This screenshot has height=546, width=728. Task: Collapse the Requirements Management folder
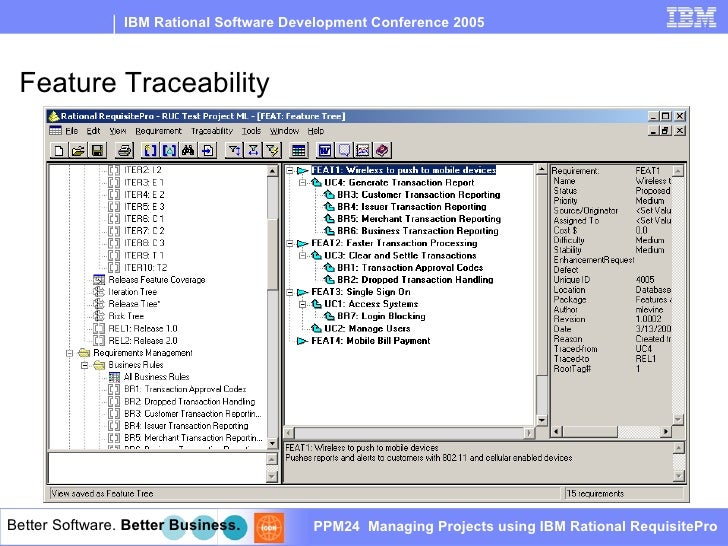pos(69,353)
